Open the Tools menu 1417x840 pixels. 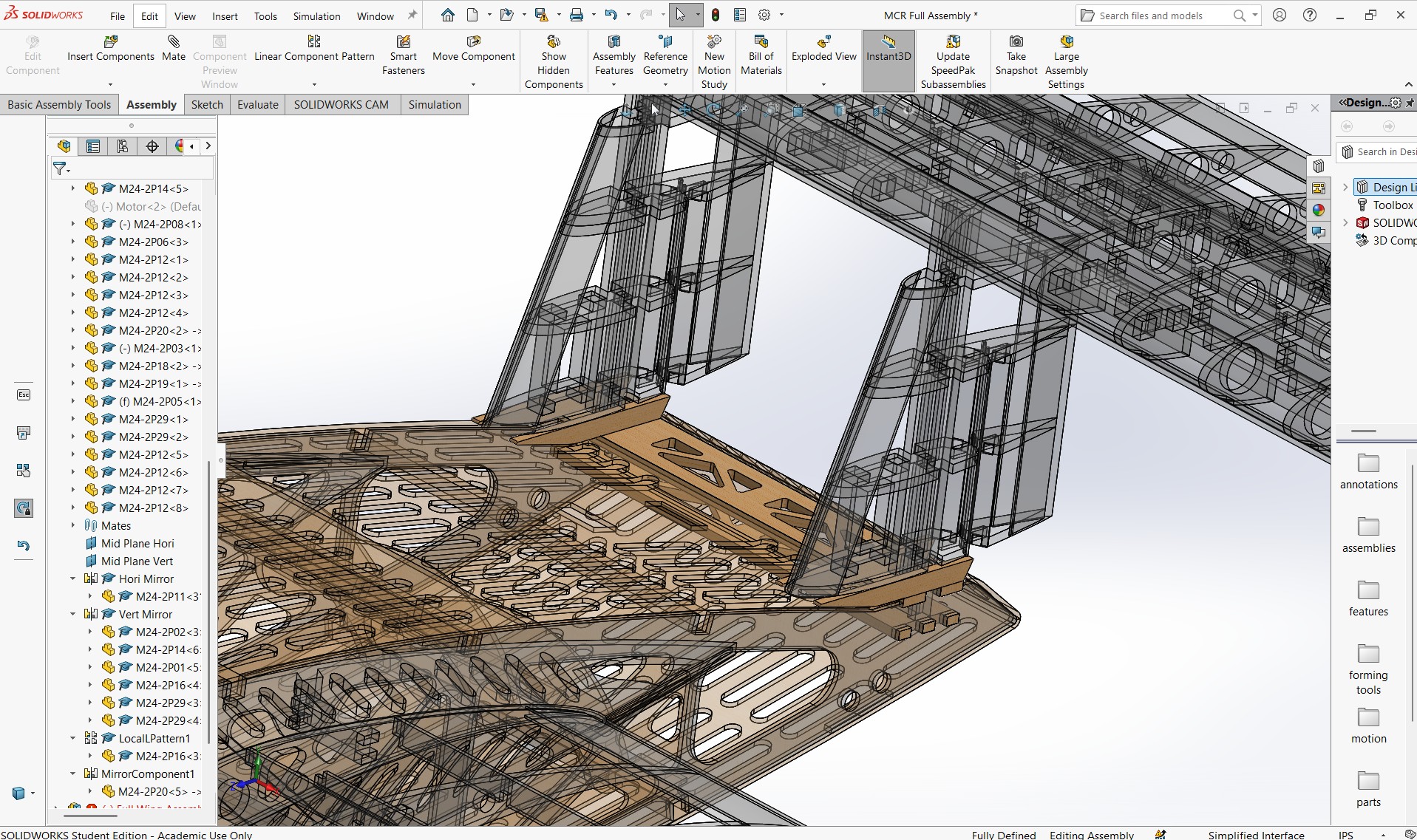click(x=265, y=16)
